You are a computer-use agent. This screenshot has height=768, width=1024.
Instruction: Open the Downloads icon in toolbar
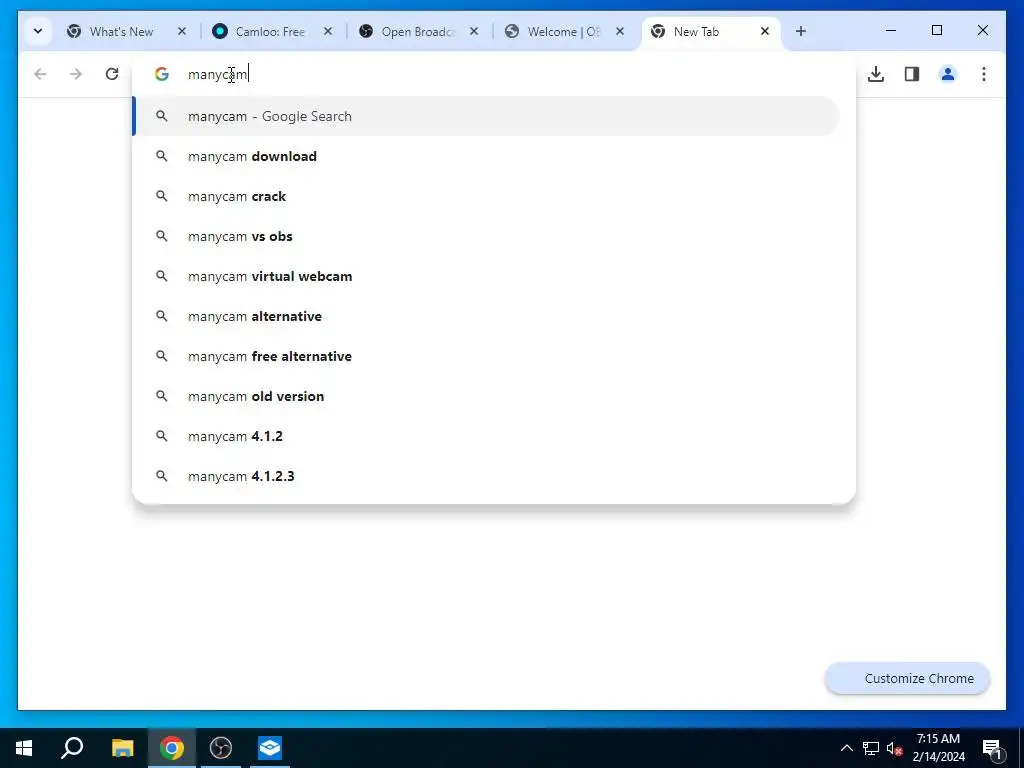[x=876, y=74]
